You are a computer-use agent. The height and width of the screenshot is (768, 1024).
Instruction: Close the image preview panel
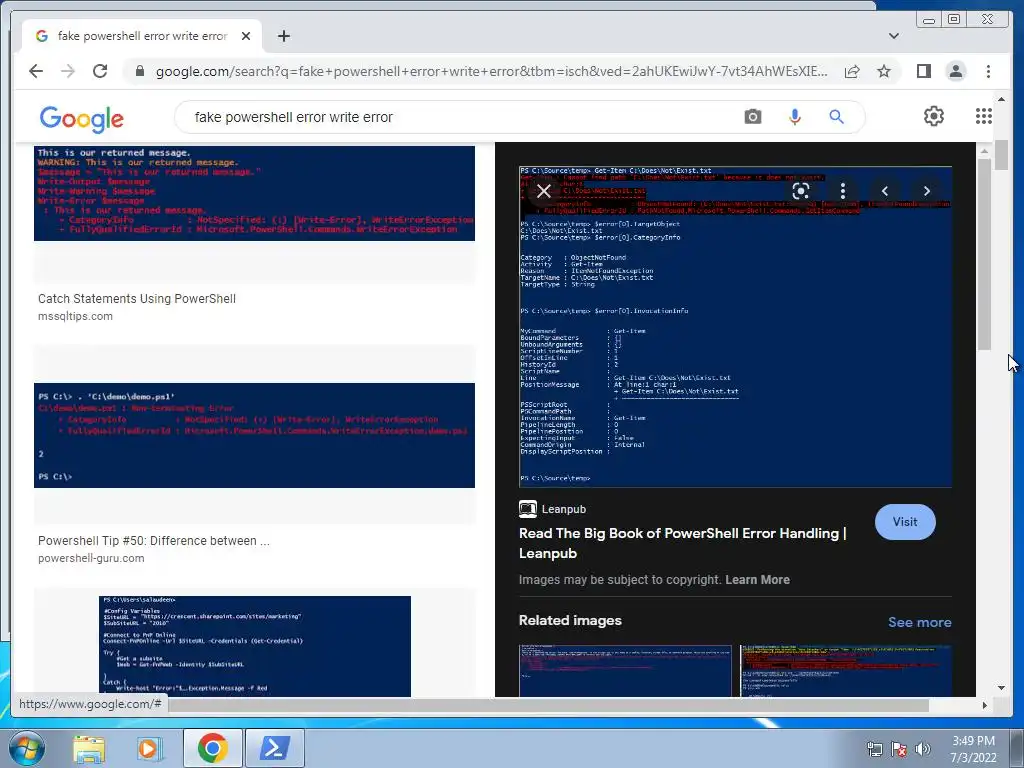543,191
